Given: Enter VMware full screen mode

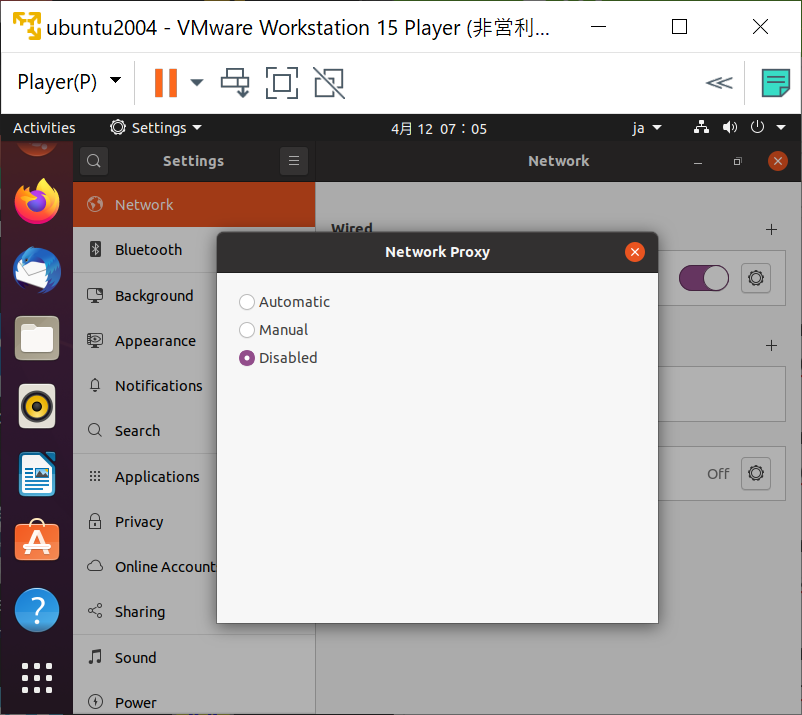Looking at the screenshot, I should tap(282, 82).
